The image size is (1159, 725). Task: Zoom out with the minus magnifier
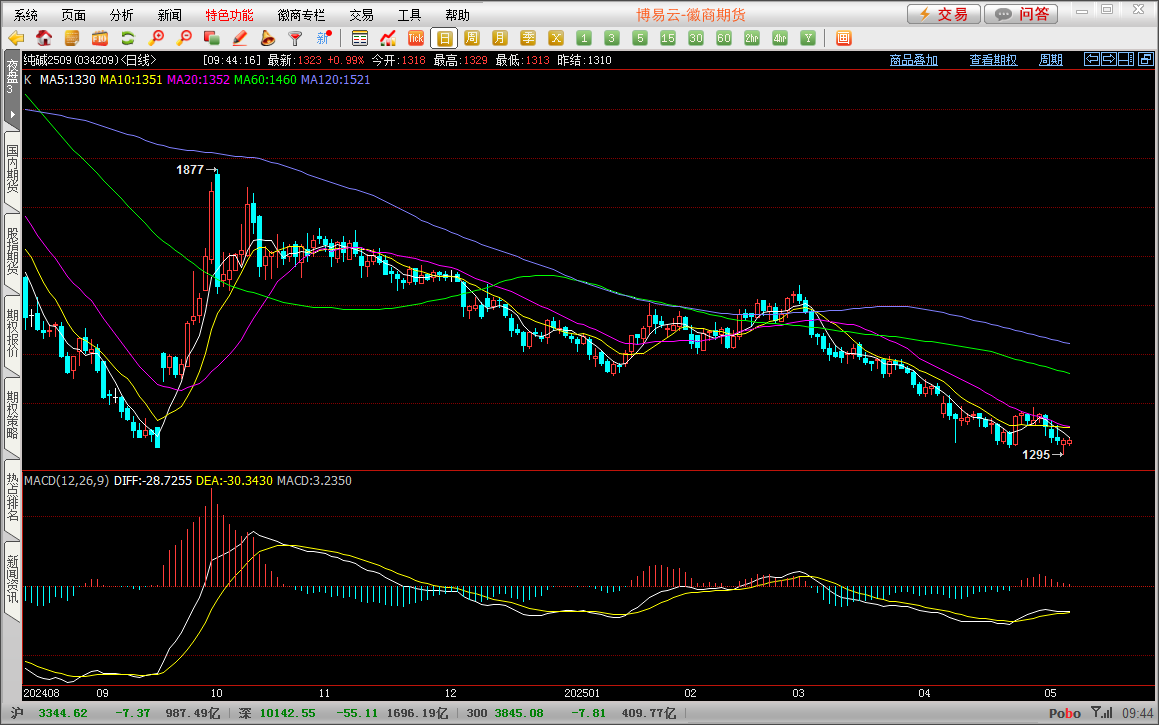point(184,38)
